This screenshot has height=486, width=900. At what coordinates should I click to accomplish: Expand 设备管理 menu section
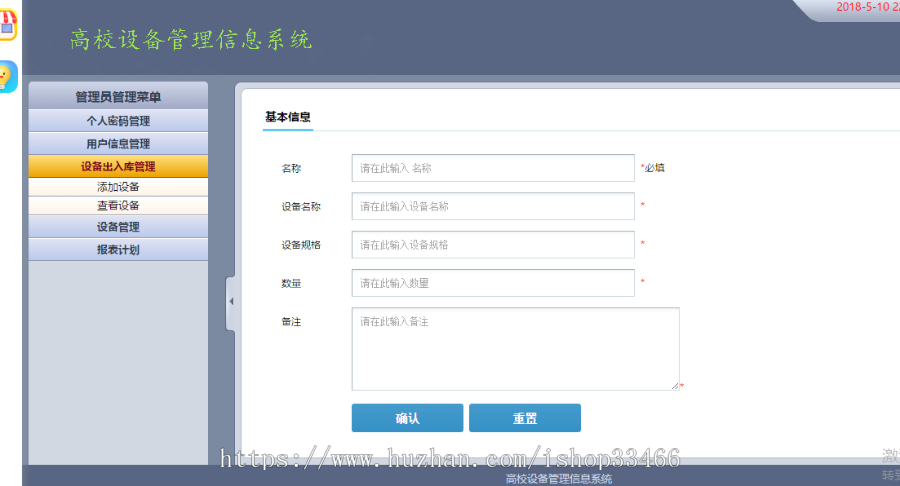[x=118, y=227]
